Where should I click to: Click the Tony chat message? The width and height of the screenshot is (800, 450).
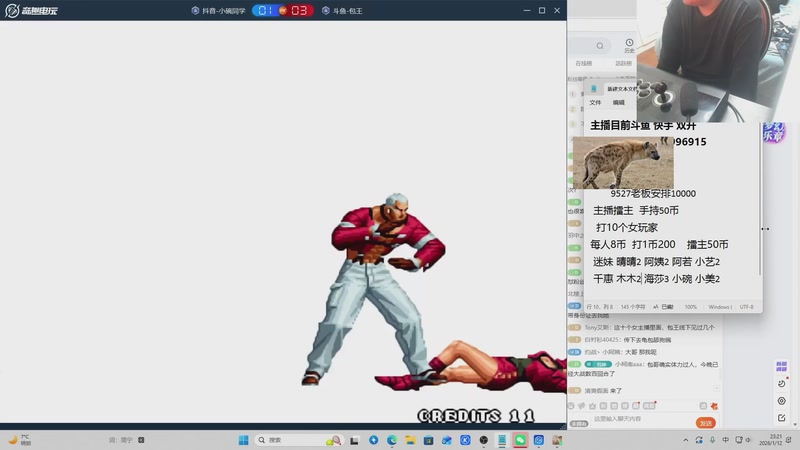(x=649, y=328)
